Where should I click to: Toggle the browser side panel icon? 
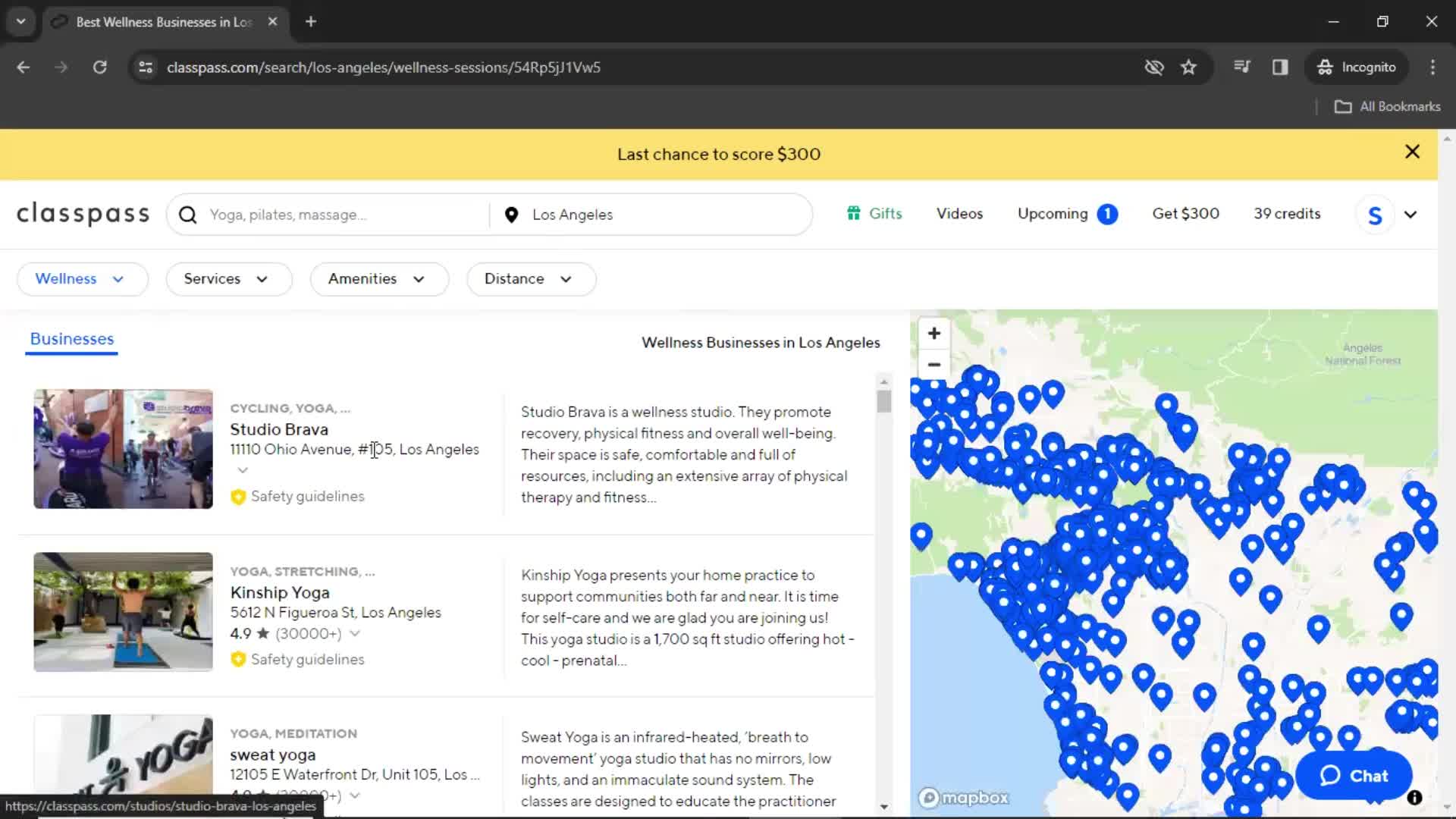click(x=1280, y=67)
